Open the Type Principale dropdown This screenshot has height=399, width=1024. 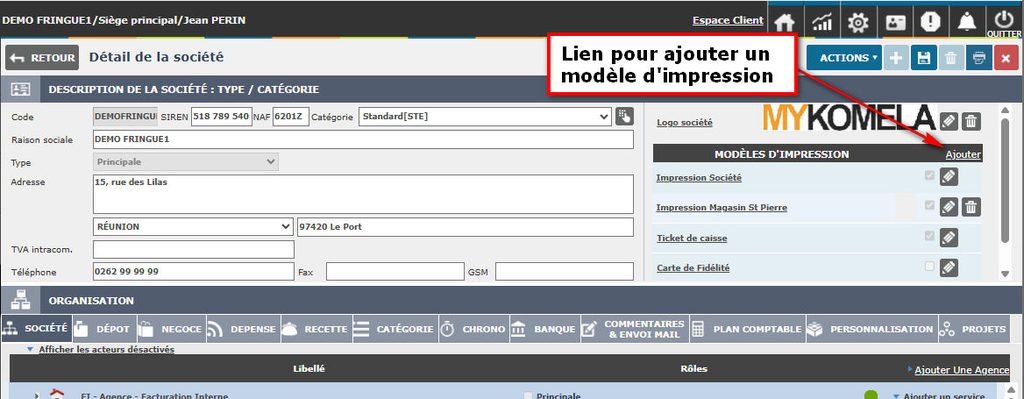click(x=186, y=162)
